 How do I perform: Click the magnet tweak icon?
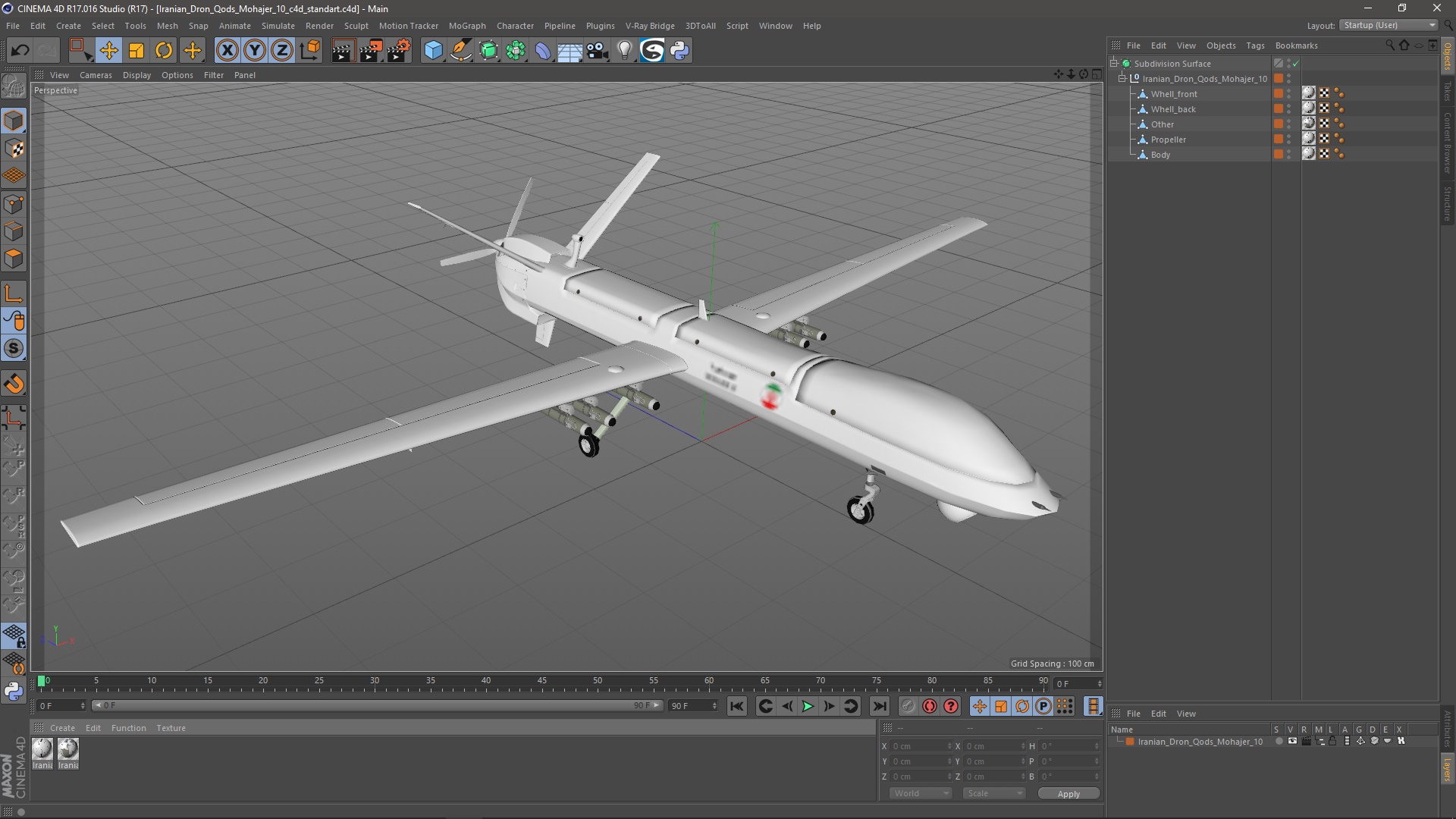pos(14,384)
